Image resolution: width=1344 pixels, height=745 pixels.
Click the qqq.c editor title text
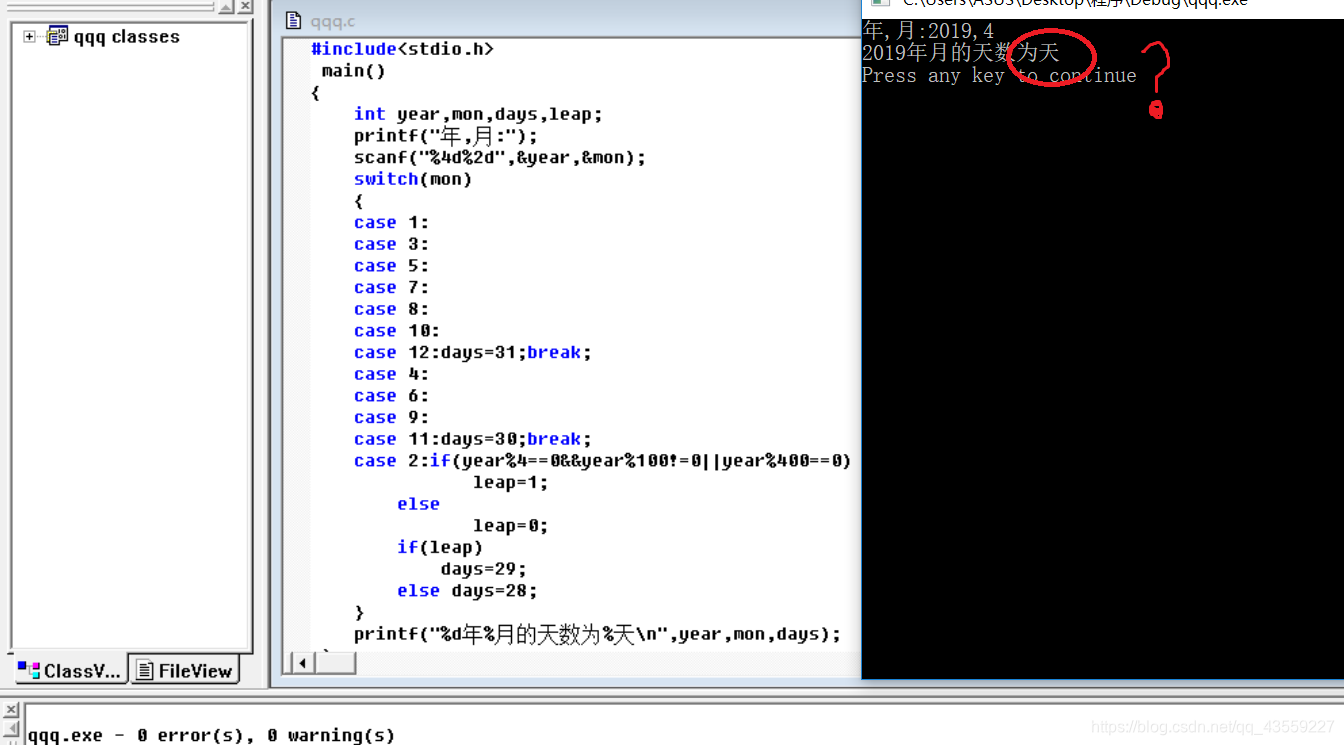tap(332, 22)
